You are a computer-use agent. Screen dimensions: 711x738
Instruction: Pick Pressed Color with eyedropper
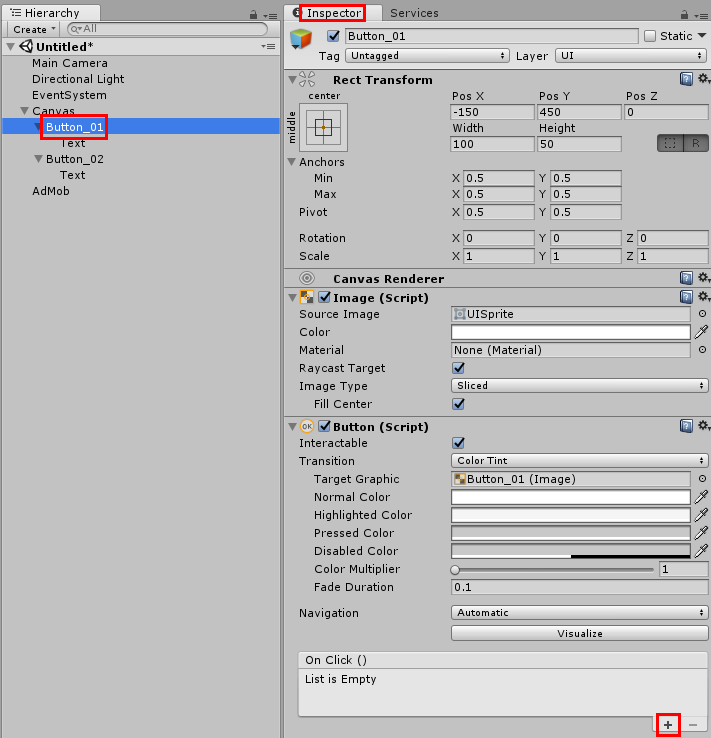(x=701, y=533)
